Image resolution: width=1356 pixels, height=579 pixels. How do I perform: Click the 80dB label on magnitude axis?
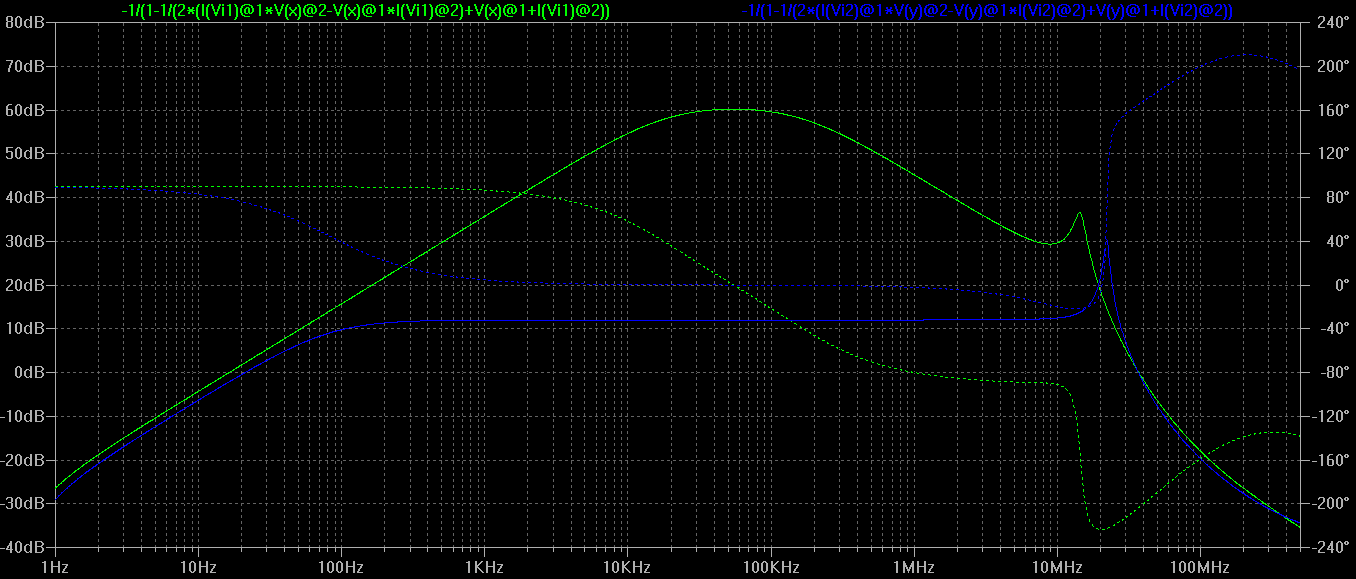pyautogui.click(x=24, y=23)
